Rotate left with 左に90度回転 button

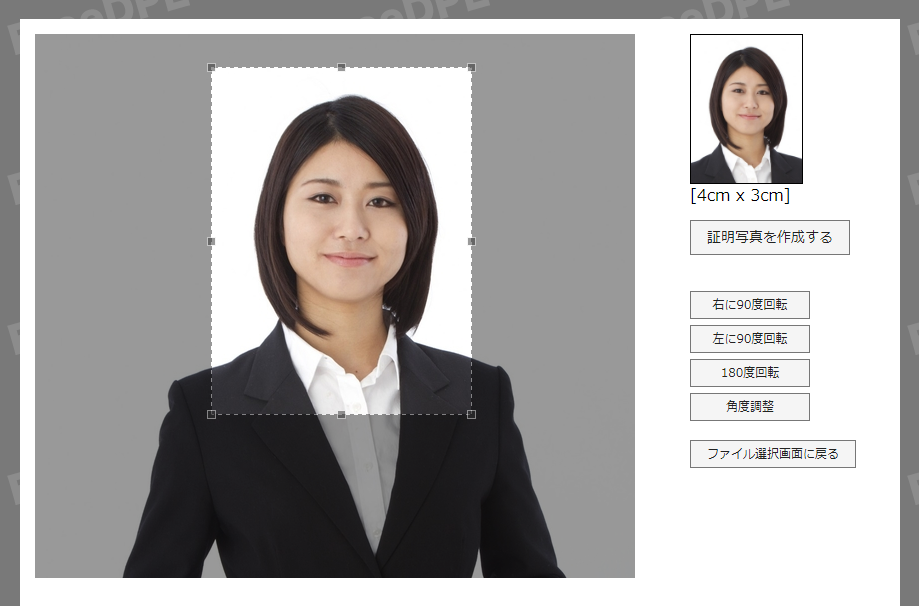[x=750, y=339]
